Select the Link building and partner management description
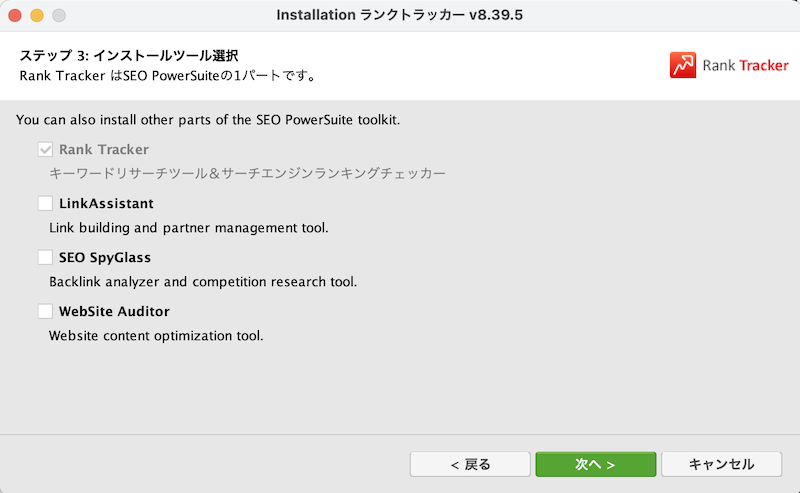 coord(189,228)
